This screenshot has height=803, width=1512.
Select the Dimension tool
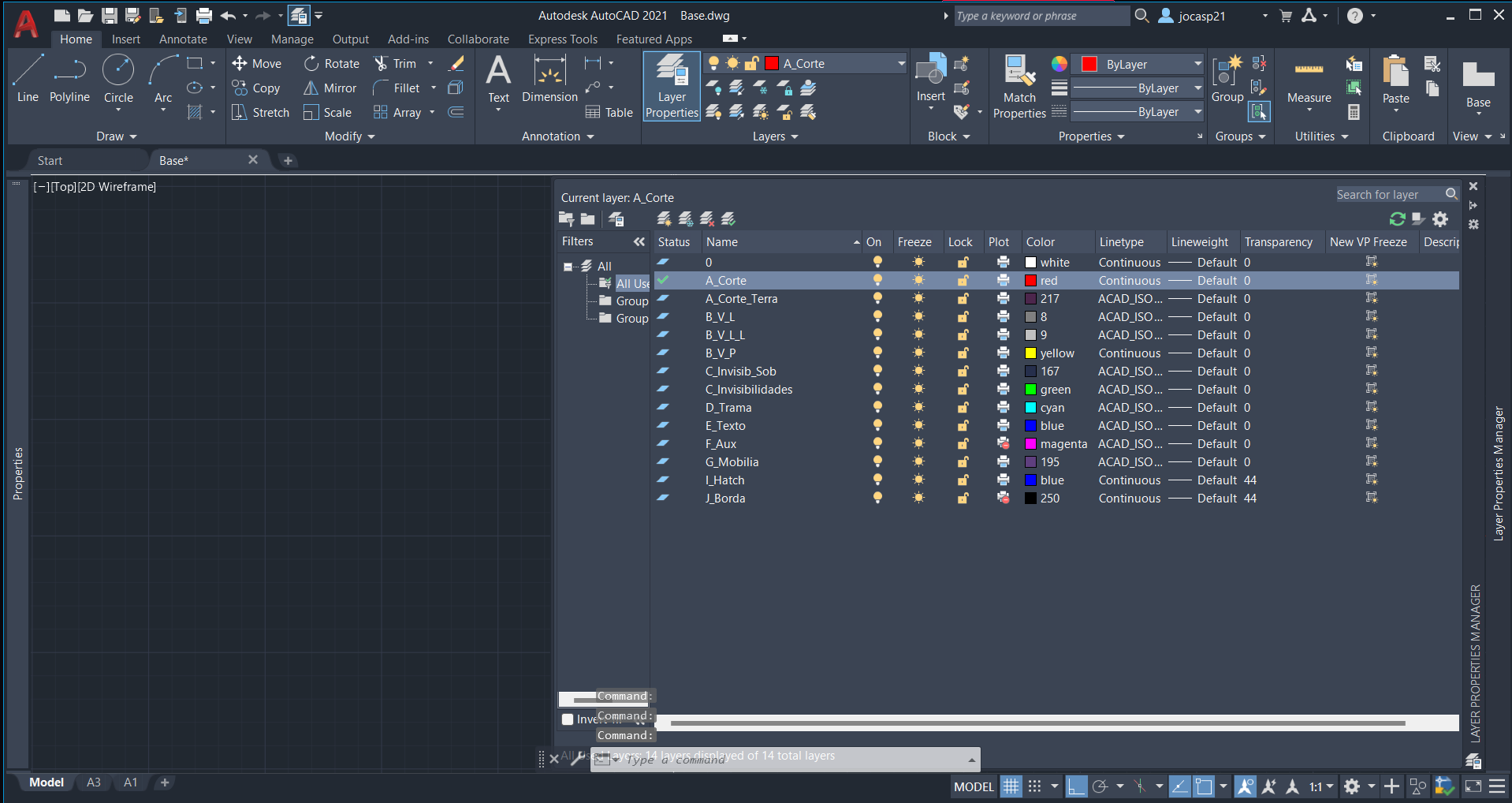549,79
